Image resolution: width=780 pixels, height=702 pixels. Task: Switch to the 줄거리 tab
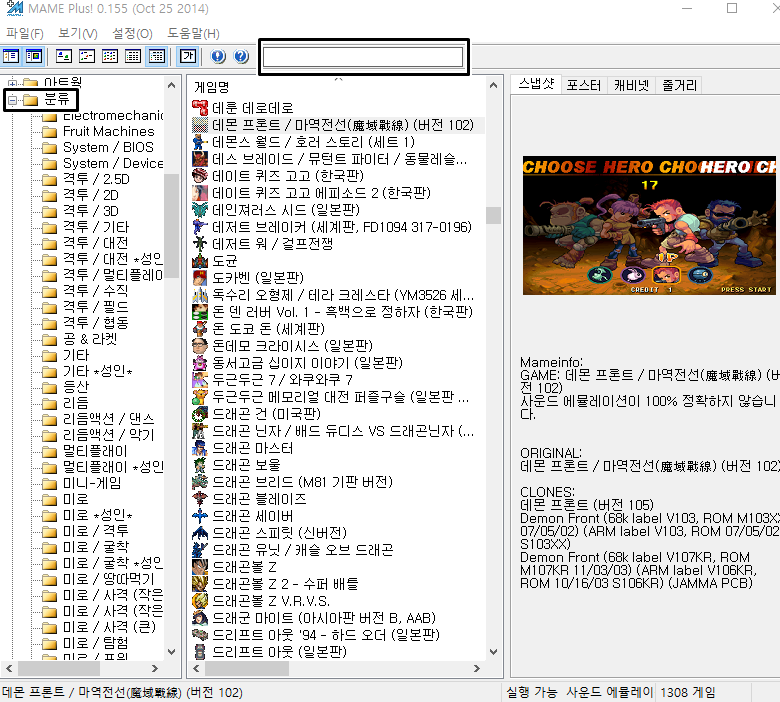pos(679,85)
